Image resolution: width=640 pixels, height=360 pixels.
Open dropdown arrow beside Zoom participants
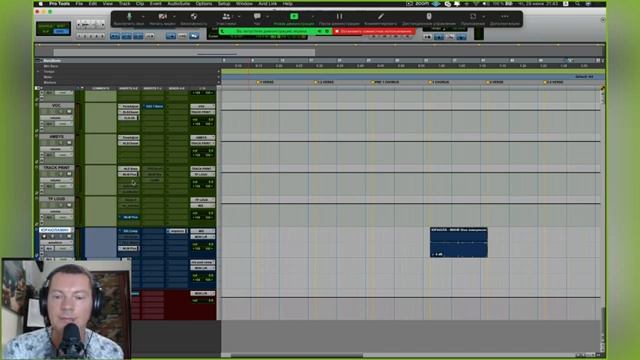click(239, 17)
